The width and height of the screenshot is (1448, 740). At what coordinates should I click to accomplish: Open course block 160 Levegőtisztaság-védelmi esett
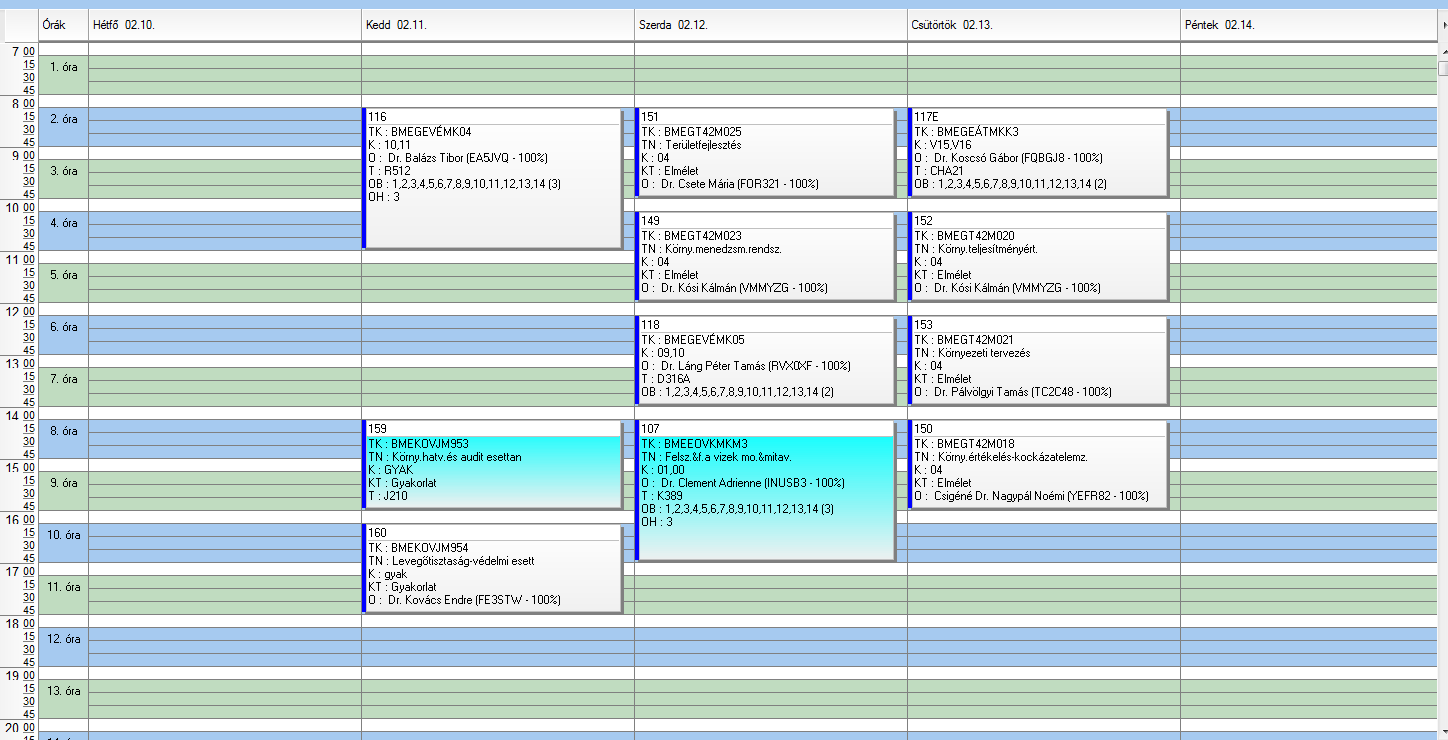492,568
